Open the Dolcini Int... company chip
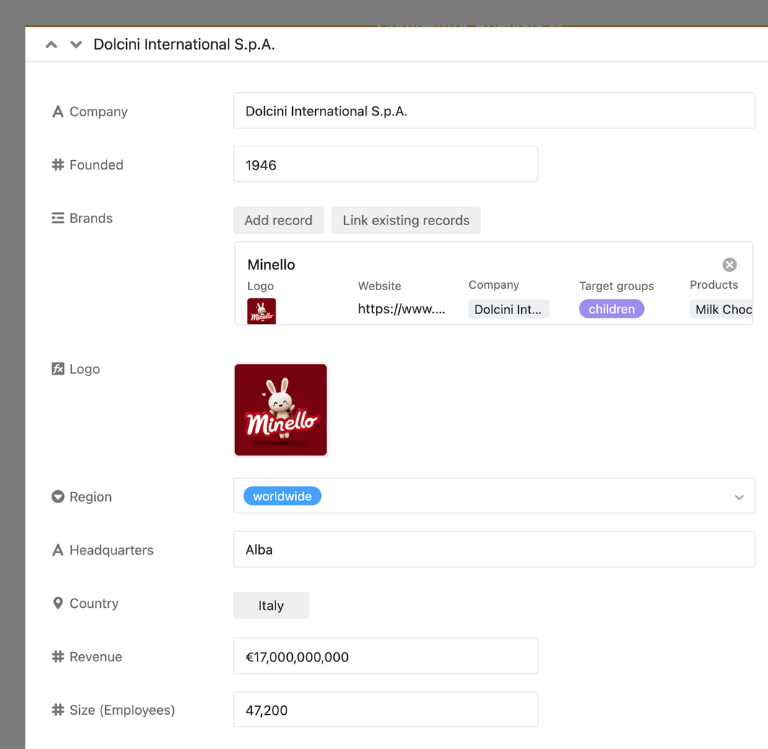The image size is (768, 749). [508, 309]
